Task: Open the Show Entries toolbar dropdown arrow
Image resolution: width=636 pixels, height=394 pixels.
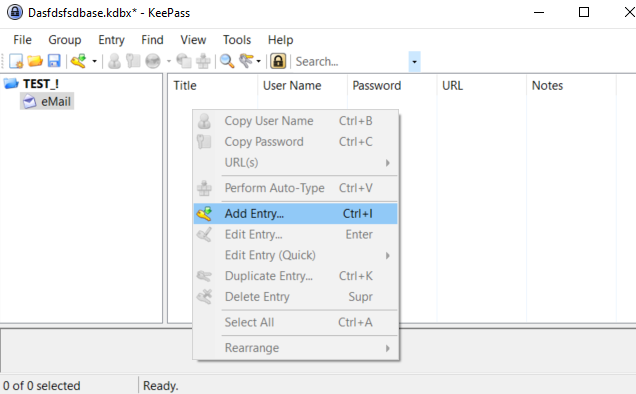Action: 258,62
